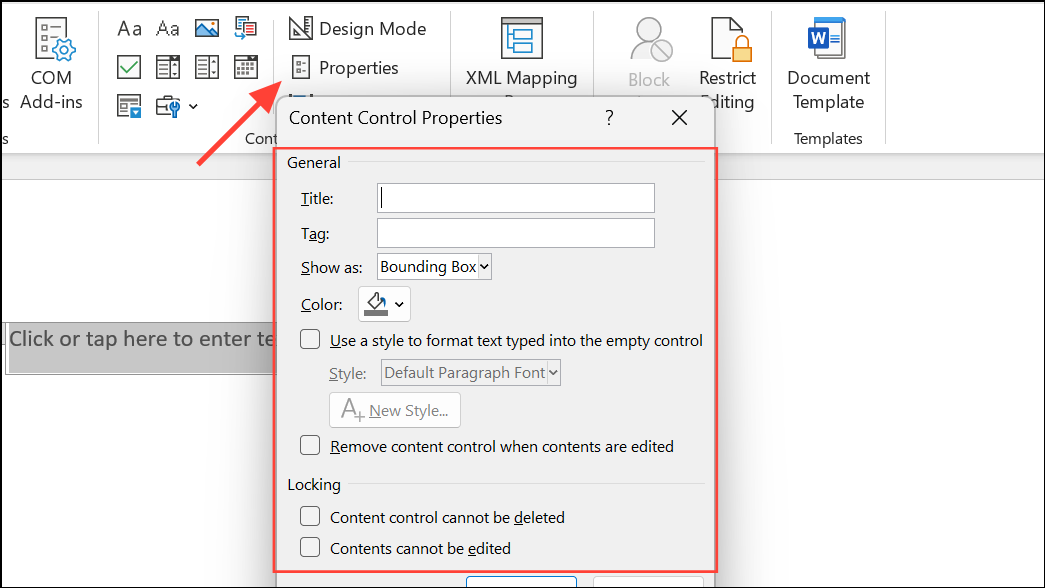The image size is (1045, 588).
Task: Insert a Picture content control
Action: click(206, 28)
